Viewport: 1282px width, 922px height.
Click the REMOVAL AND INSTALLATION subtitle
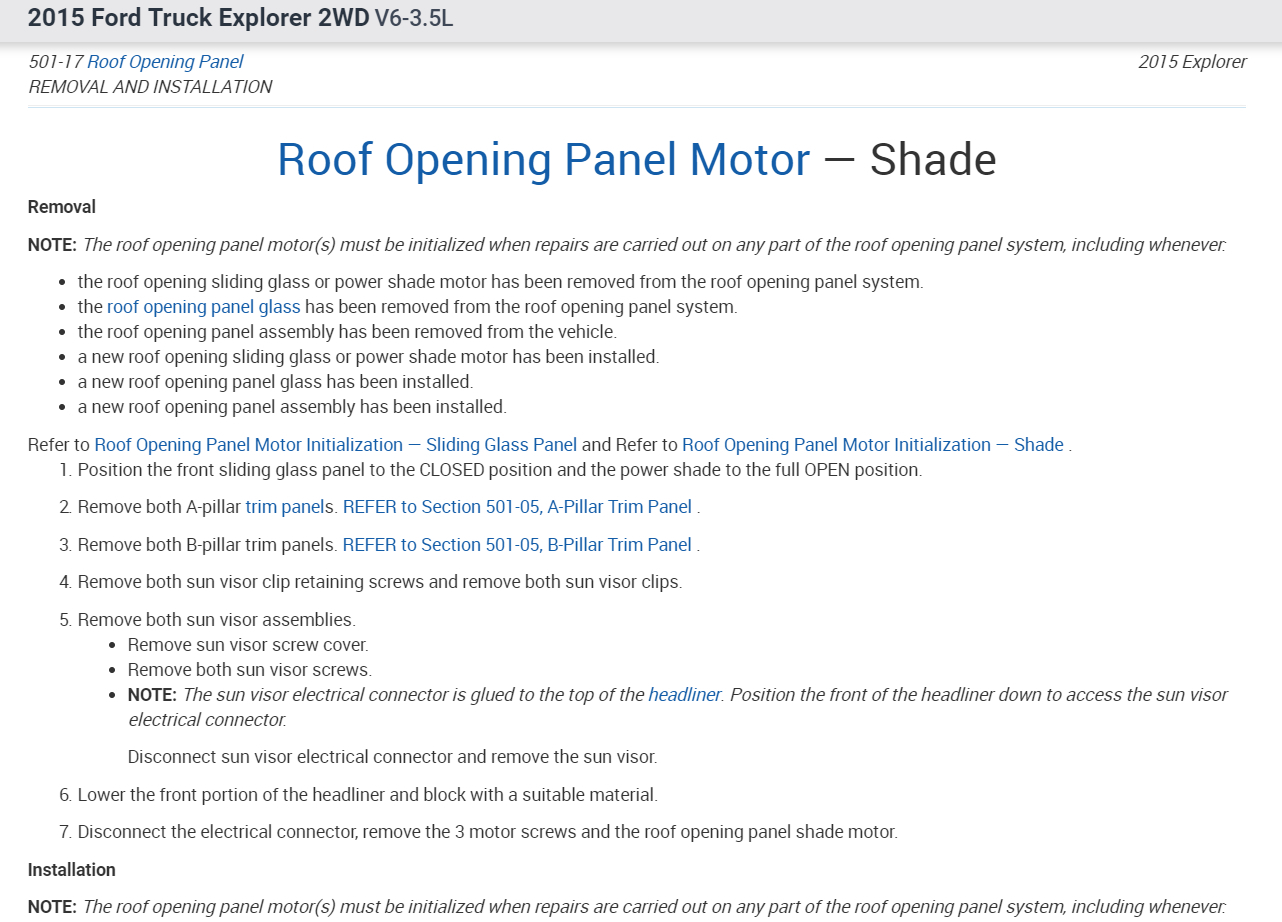click(150, 87)
